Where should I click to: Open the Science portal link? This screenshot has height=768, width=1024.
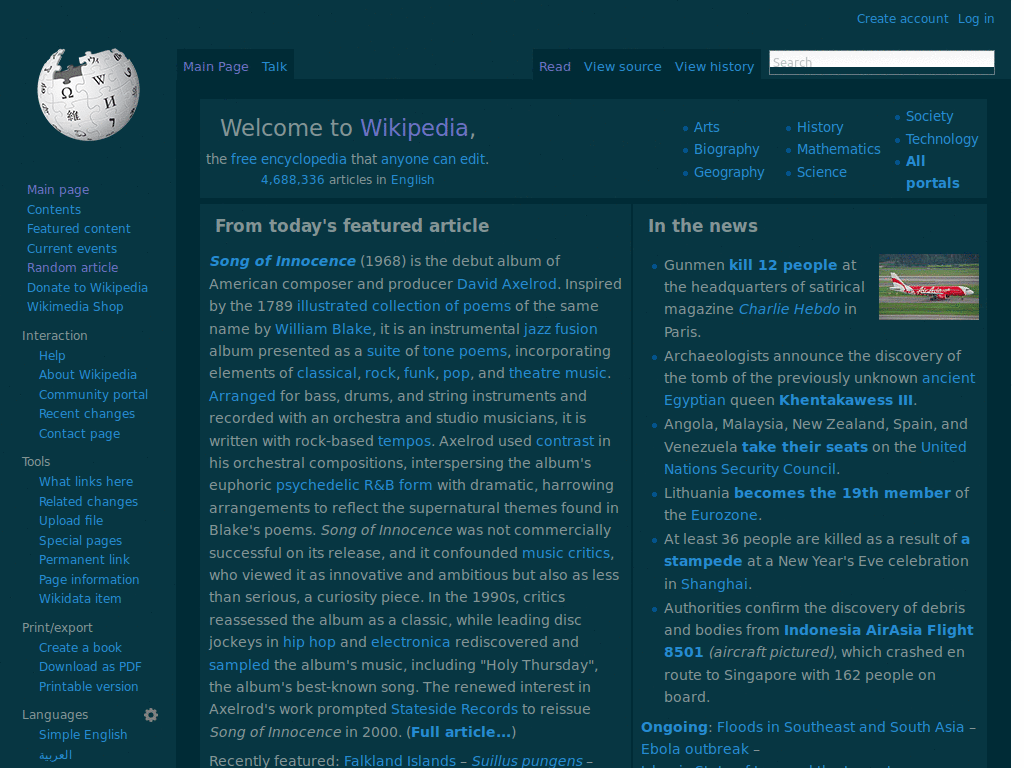(822, 172)
